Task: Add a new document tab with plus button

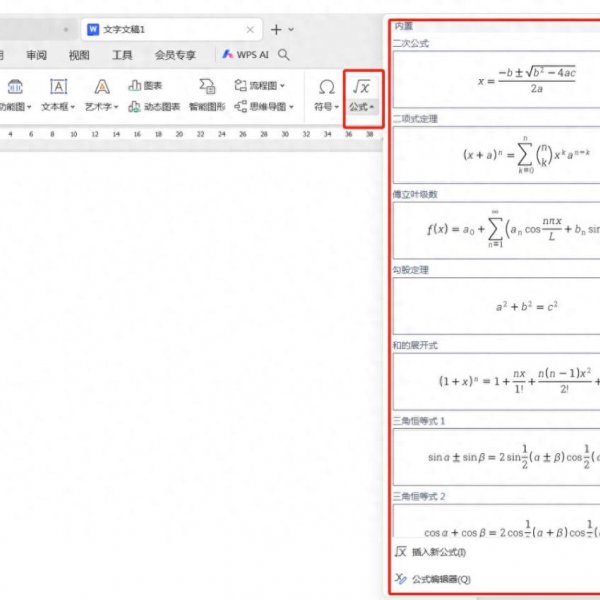Action: pyautogui.click(x=276, y=30)
